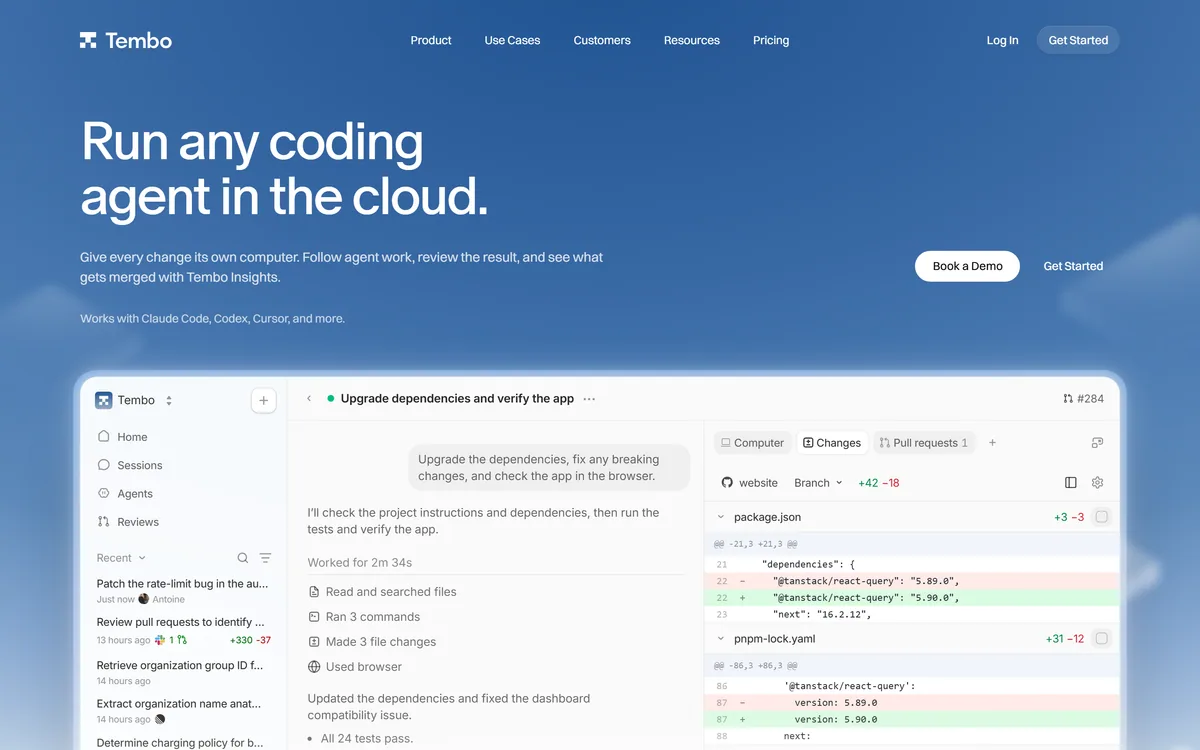Collapse the pnpm-lock.yaml file diff
Viewport: 1200px width, 750px height.
coord(721,638)
